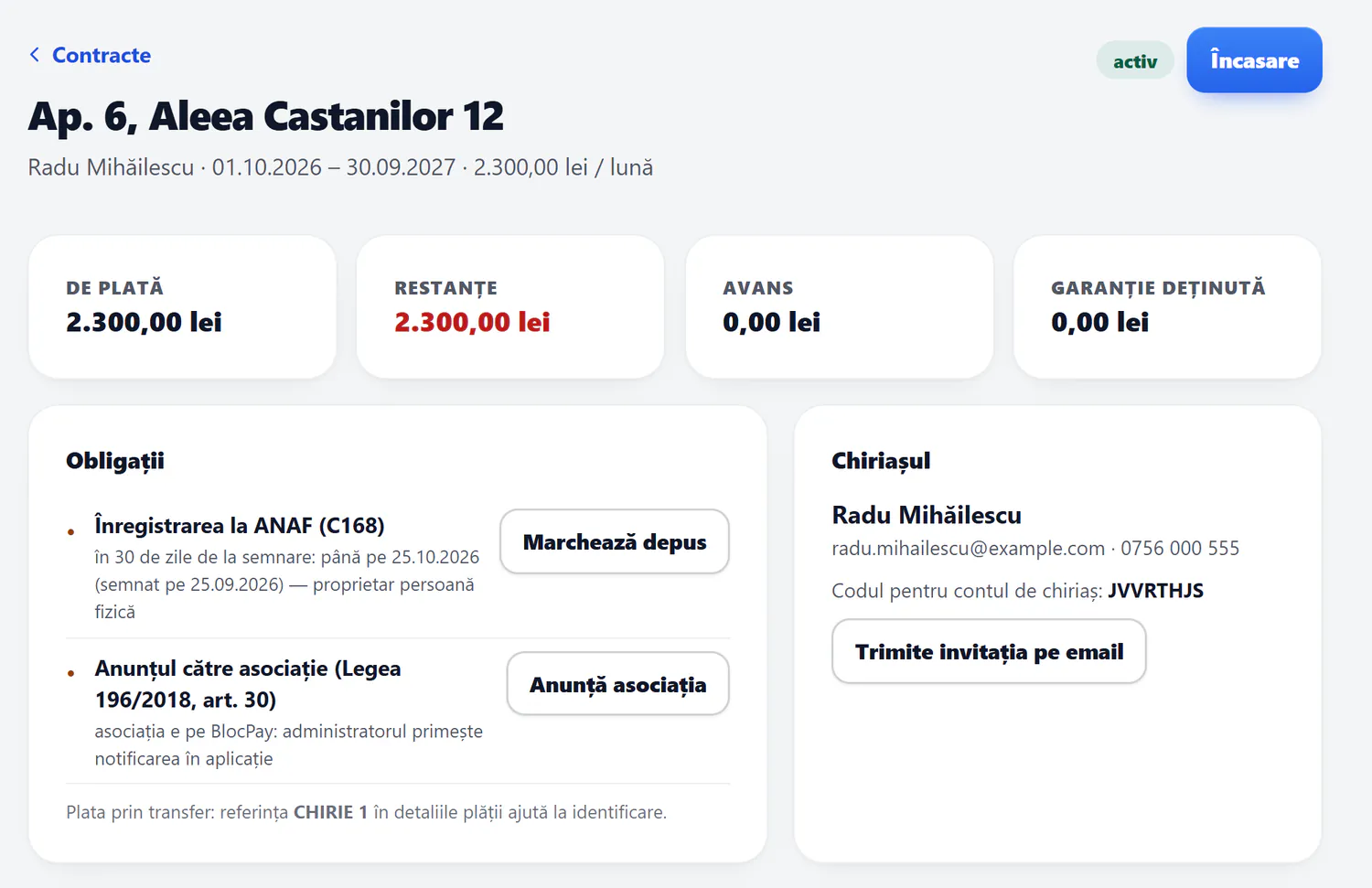Click the BlocPay administrator notification description
Image resolution: width=1372 pixels, height=888 pixels.
point(289,744)
